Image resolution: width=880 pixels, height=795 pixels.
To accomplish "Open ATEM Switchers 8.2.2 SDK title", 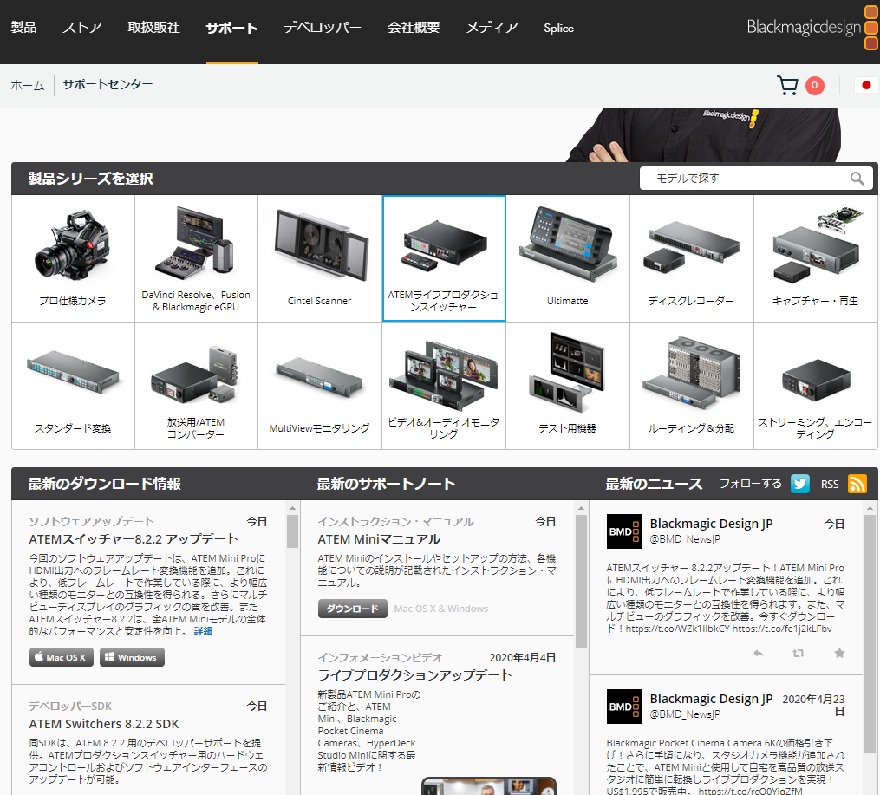I will [104, 724].
